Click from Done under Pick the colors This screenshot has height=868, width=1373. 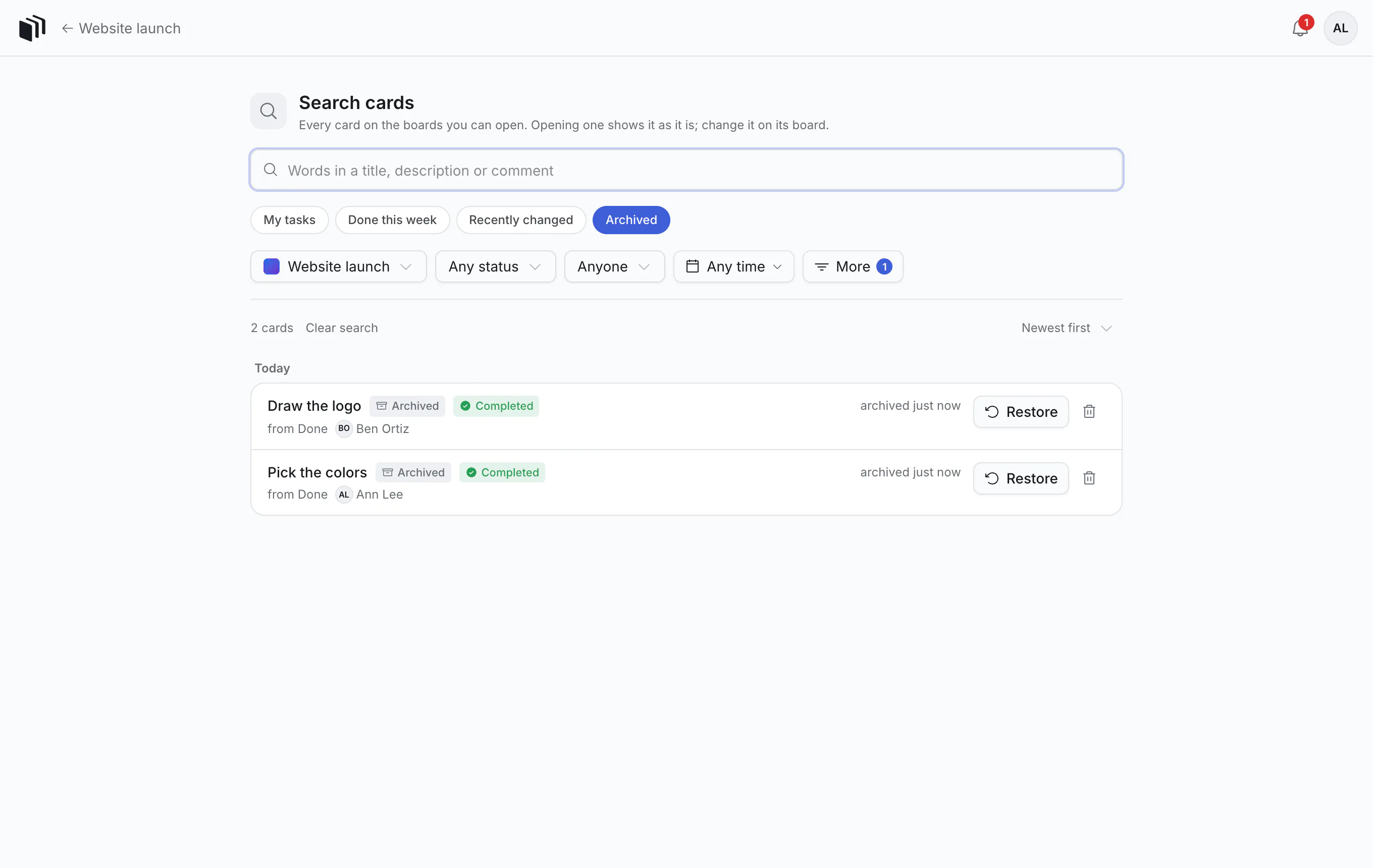(297, 494)
